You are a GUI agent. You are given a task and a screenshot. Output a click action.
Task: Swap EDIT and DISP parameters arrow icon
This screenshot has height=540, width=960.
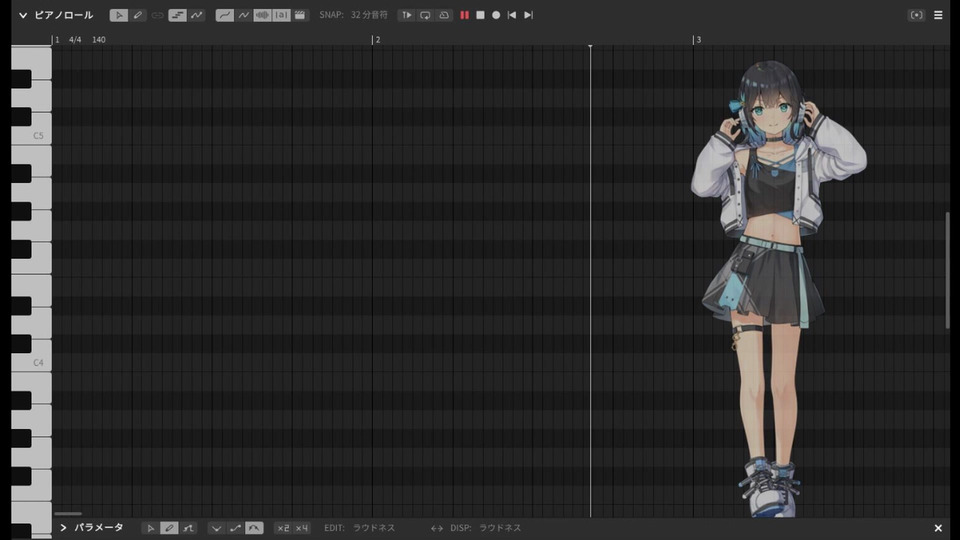tap(437, 528)
